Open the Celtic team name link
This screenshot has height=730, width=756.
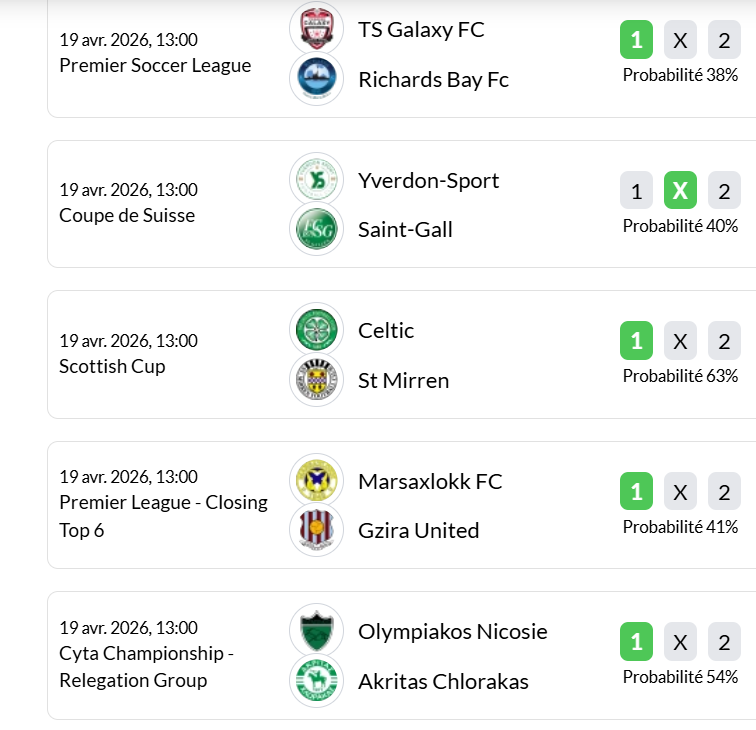(386, 330)
